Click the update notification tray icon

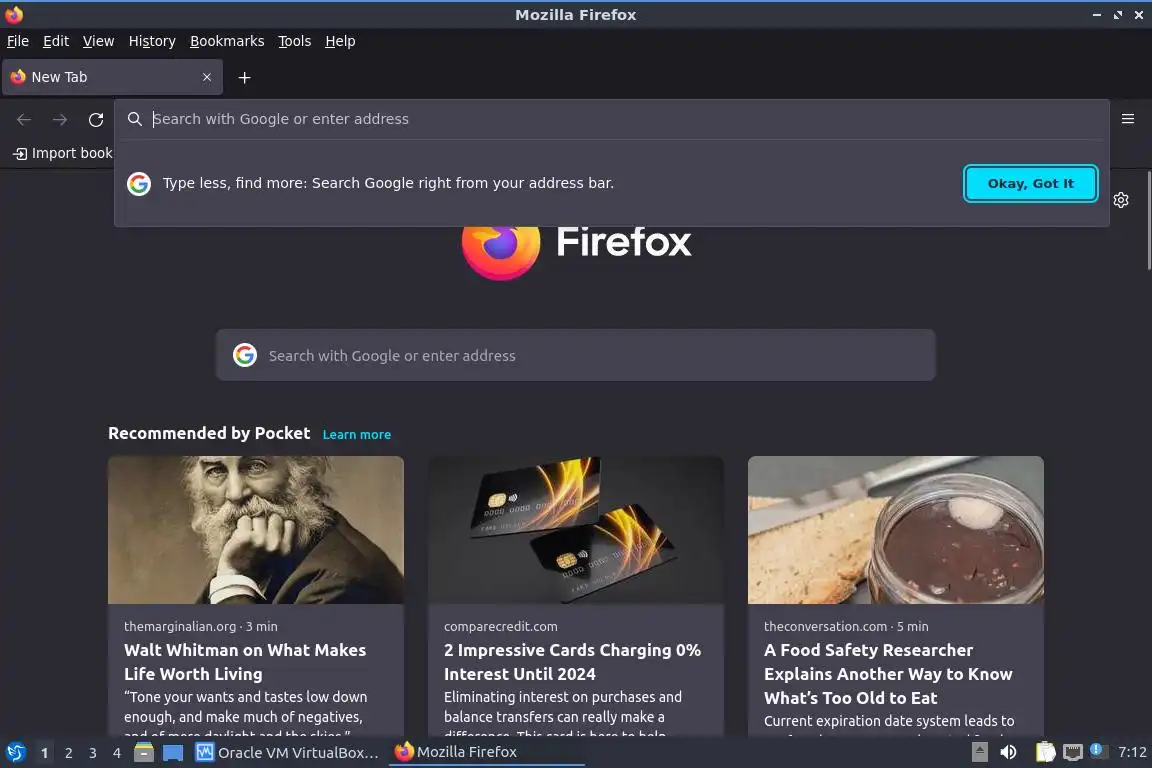click(x=1096, y=750)
